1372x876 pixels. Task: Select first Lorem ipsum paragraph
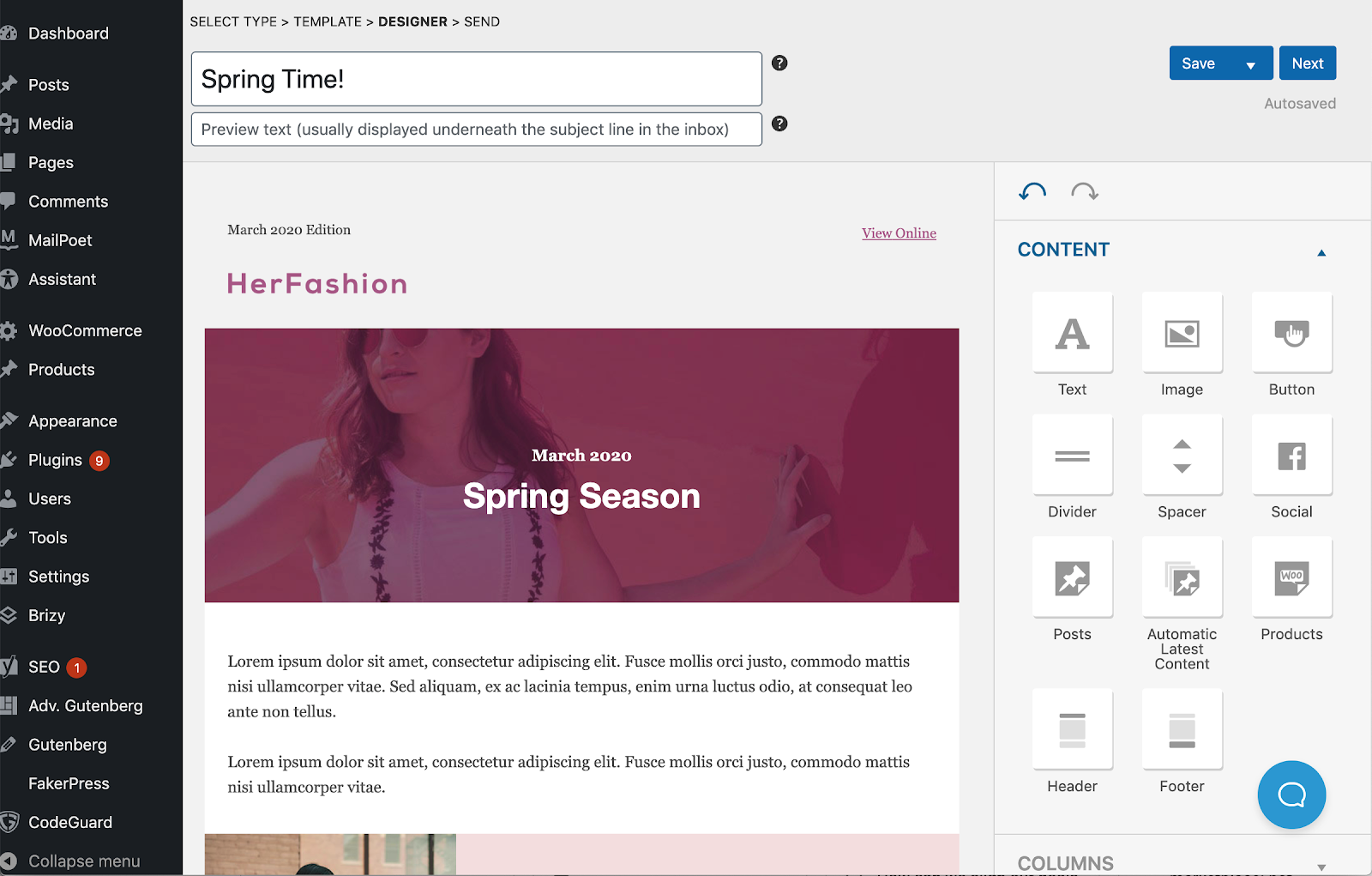click(x=570, y=686)
